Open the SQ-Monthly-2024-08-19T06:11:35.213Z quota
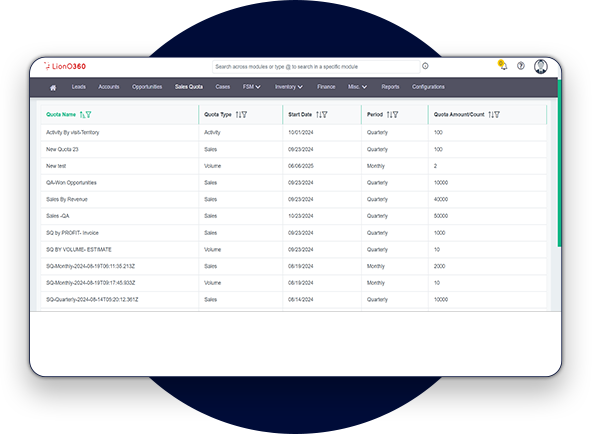Screen dimensions: 592x434 click(90, 266)
